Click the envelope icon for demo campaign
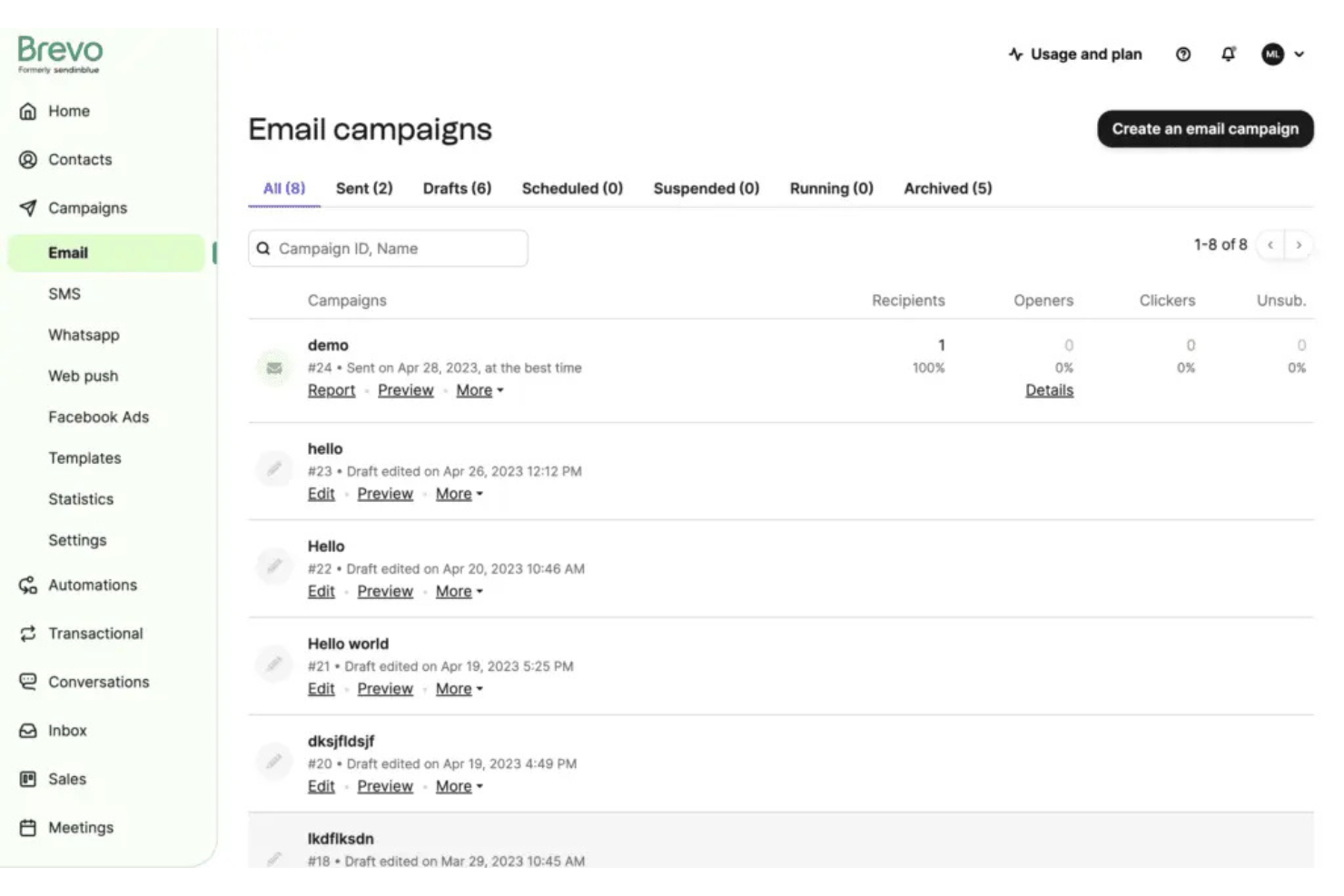The width and height of the screenshot is (1344, 896). pos(273,368)
